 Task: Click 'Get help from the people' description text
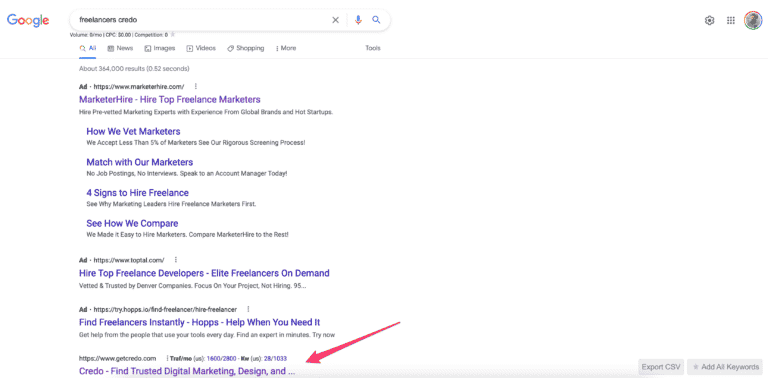coord(207,335)
